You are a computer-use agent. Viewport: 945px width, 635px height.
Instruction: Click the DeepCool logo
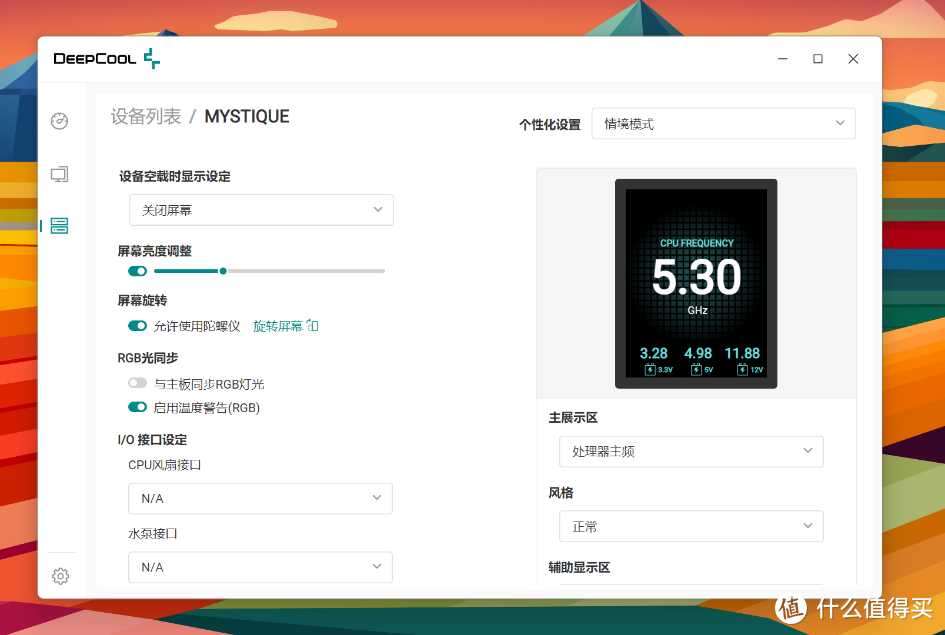[x=107, y=58]
